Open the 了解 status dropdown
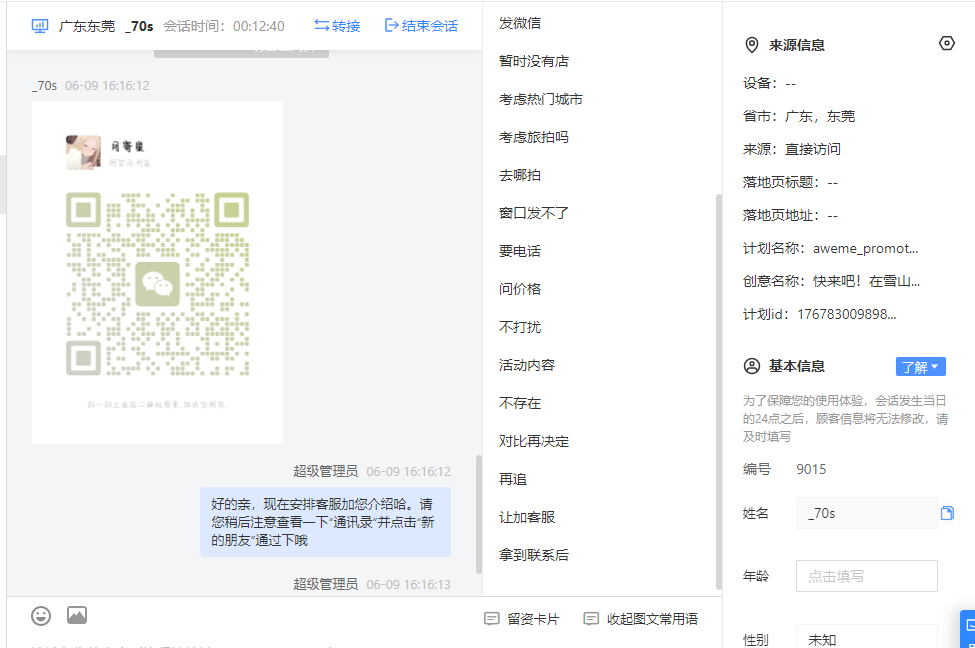The width and height of the screenshot is (975, 648). coord(920,367)
